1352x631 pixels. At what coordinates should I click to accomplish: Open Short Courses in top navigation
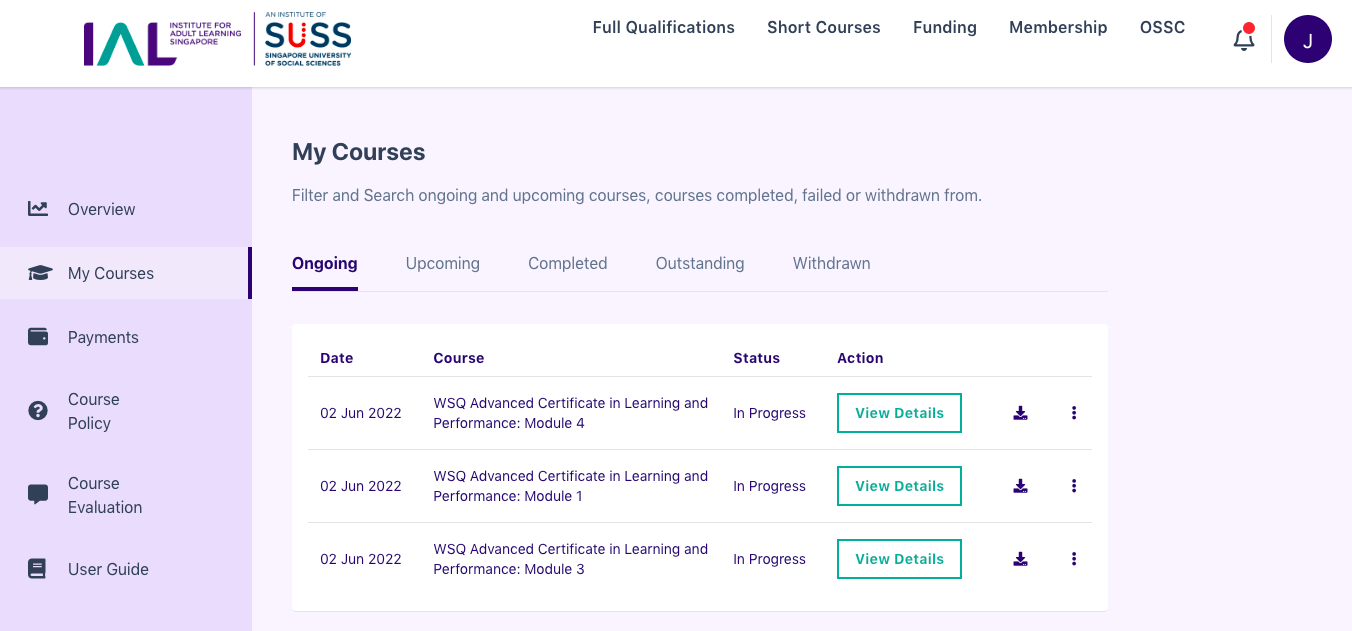[824, 28]
